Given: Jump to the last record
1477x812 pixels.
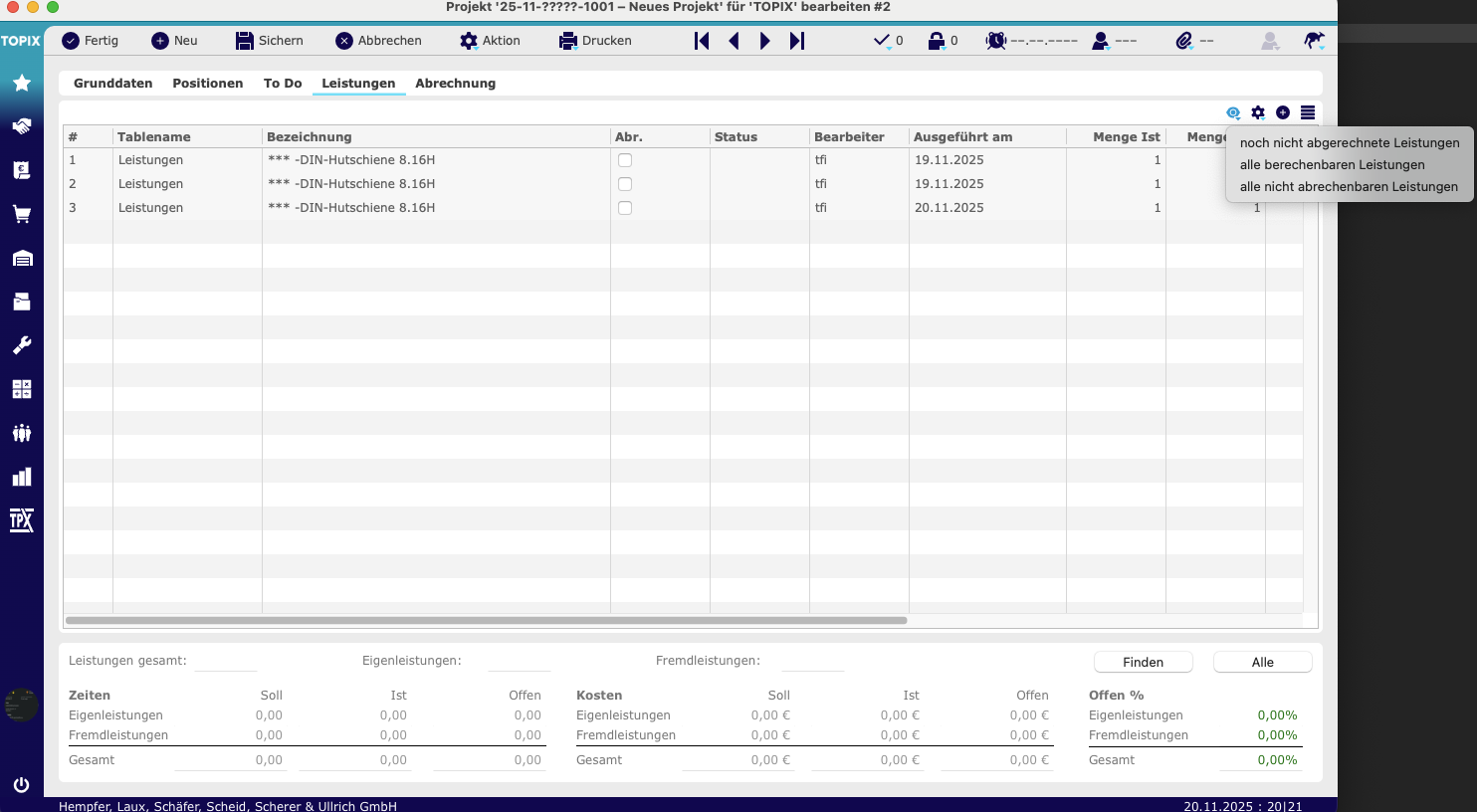Looking at the screenshot, I should tap(797, 41).
